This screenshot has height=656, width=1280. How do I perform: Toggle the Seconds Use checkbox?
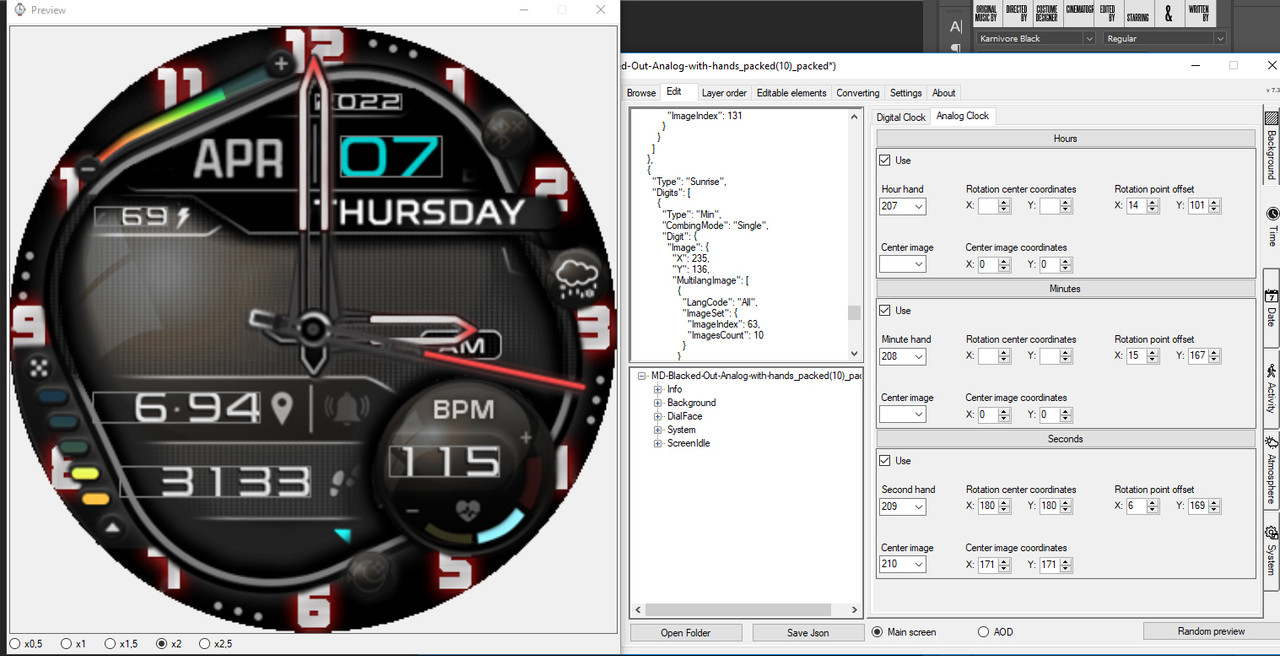tap(885, 461)
